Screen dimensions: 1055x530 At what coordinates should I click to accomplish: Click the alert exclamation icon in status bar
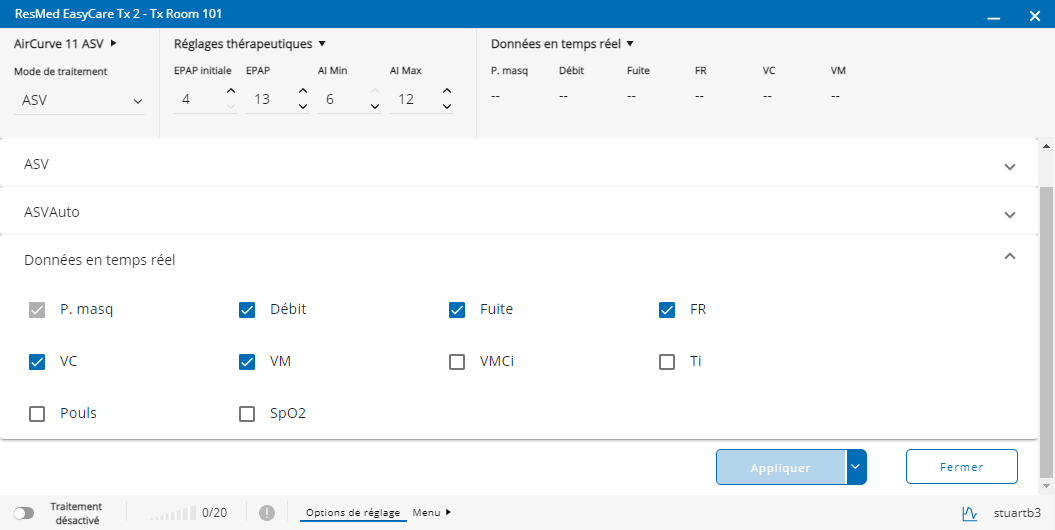(x=267, y=513)
